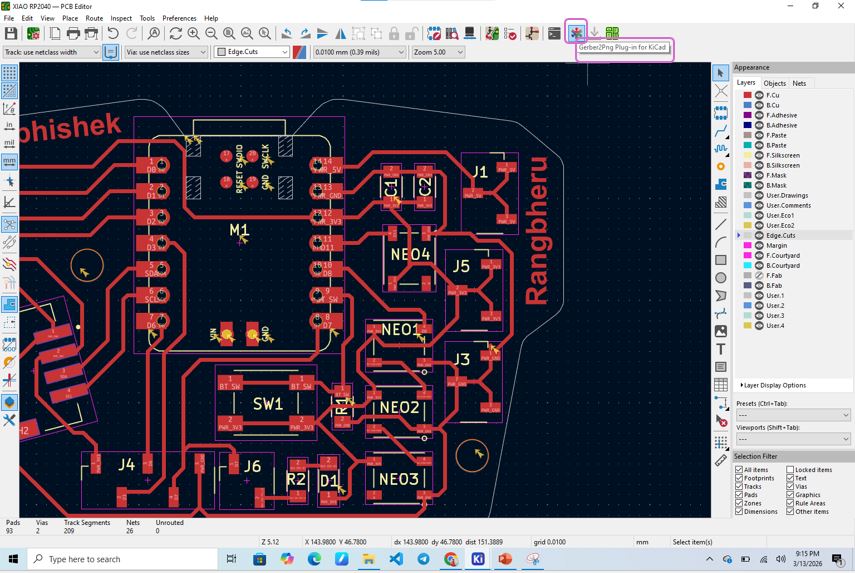The height and width of the screenshot is (573, 855).
Task: Hide the Edge.Cuts layer
Action: (759, 236)
